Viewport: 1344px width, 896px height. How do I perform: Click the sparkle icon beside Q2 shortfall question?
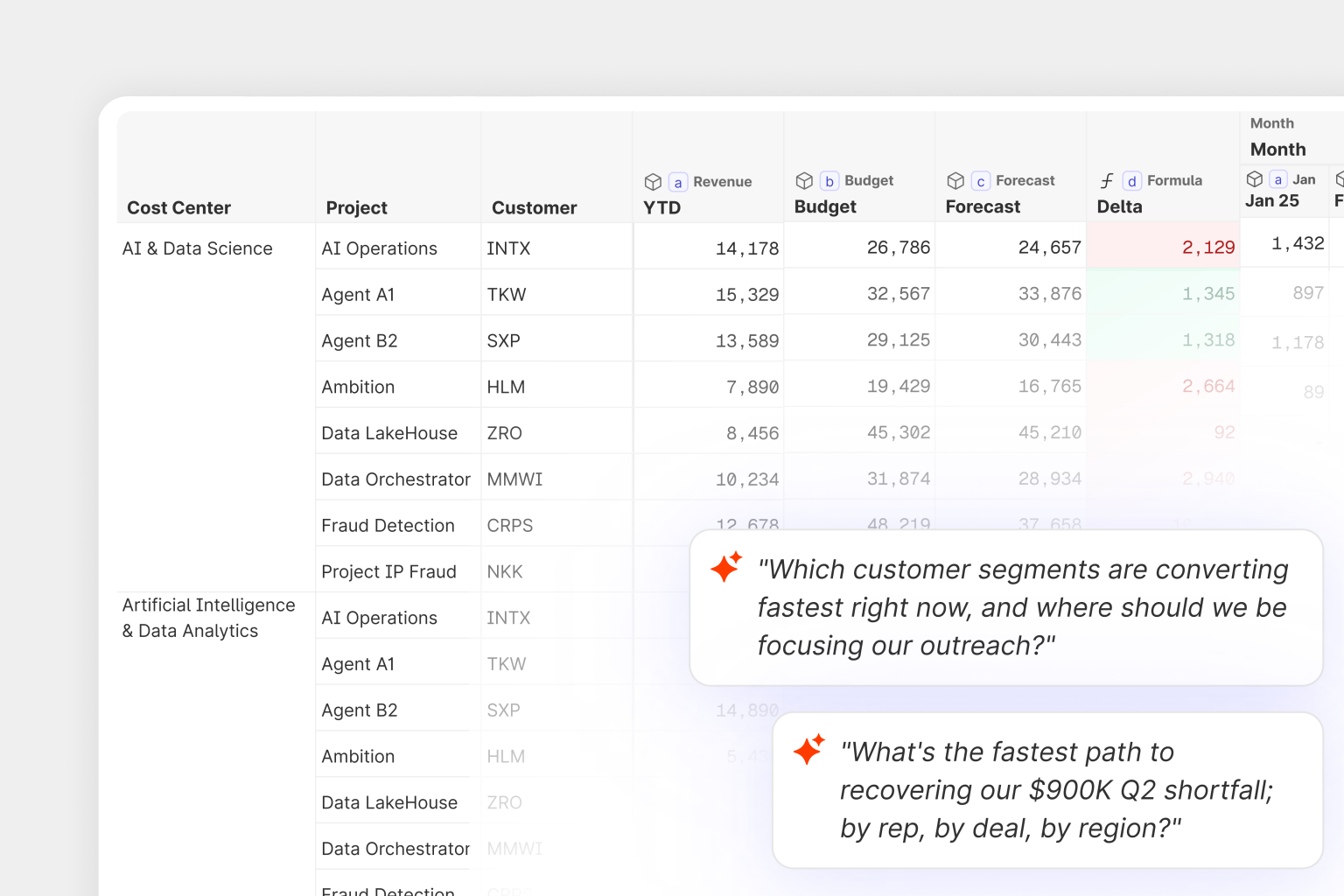(x=808, y=749)
